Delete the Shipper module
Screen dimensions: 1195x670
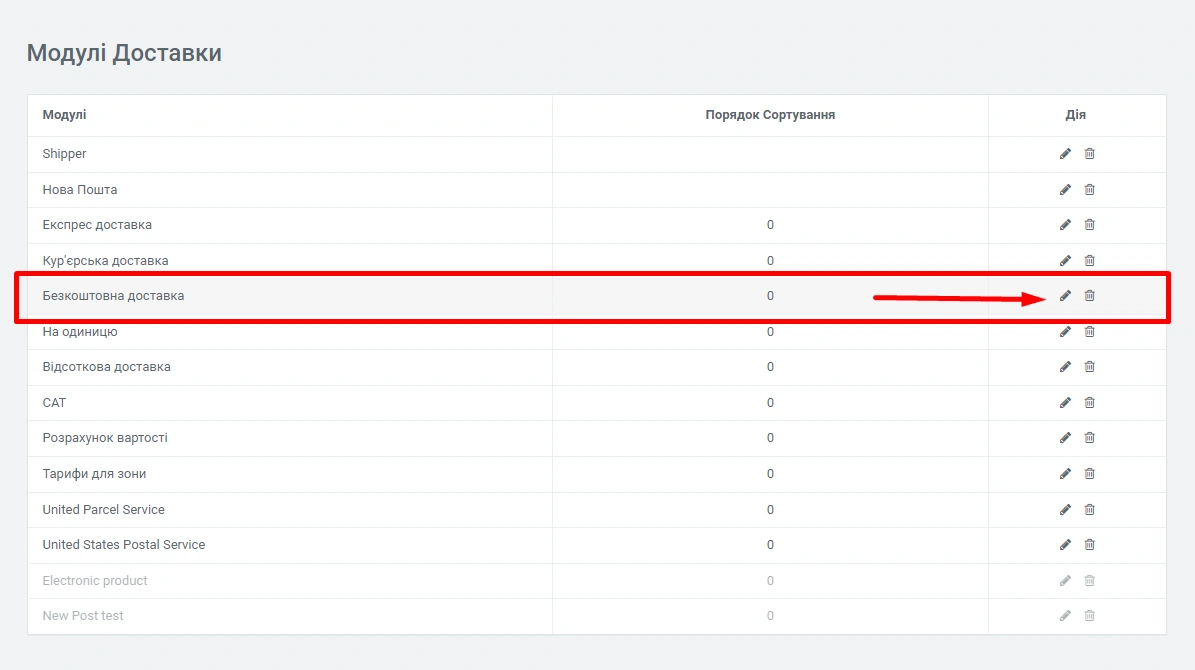[1090, 154]
